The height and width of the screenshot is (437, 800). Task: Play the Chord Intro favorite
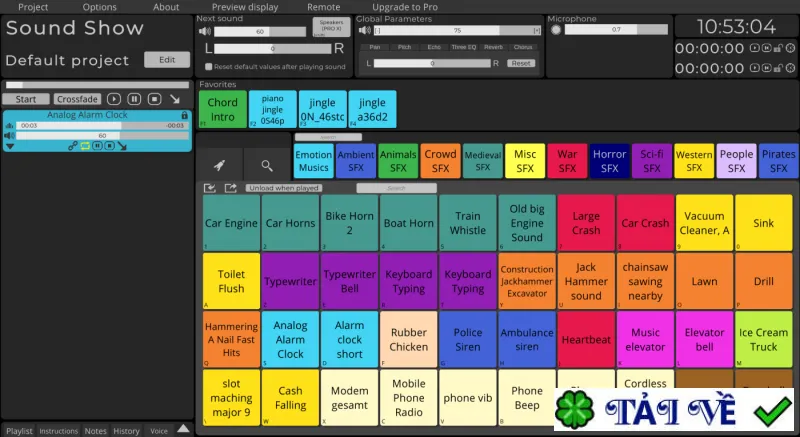222,109
